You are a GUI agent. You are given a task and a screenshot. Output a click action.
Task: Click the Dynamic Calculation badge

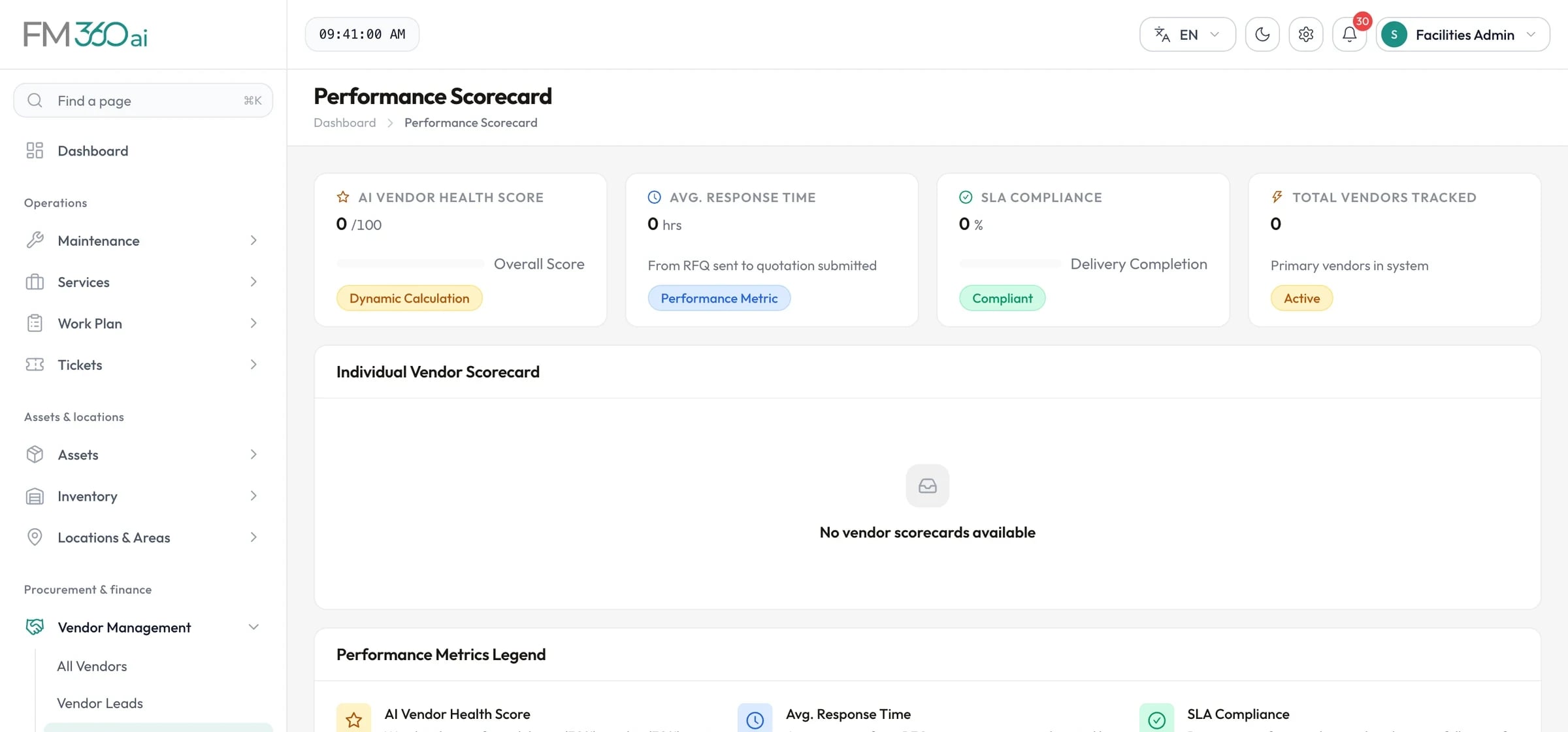click(x=410, y=298)
